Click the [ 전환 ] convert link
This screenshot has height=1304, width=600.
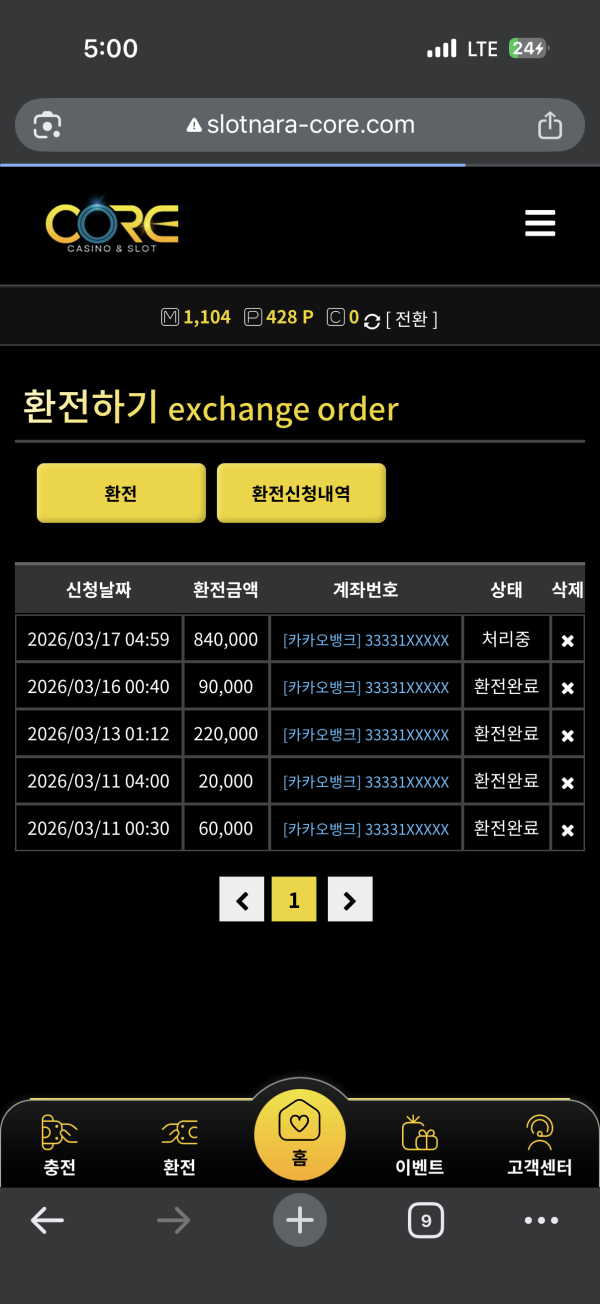click(x=411, y=319)
